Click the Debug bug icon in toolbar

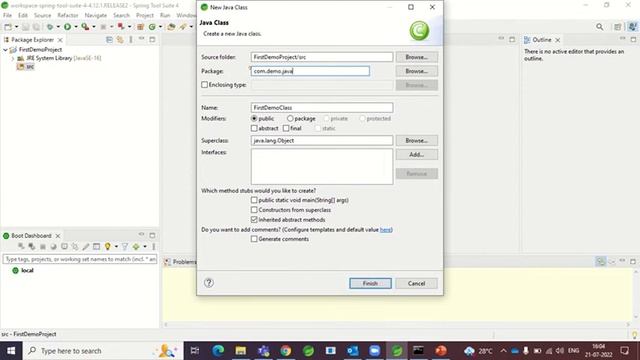[x=50, y=27]
